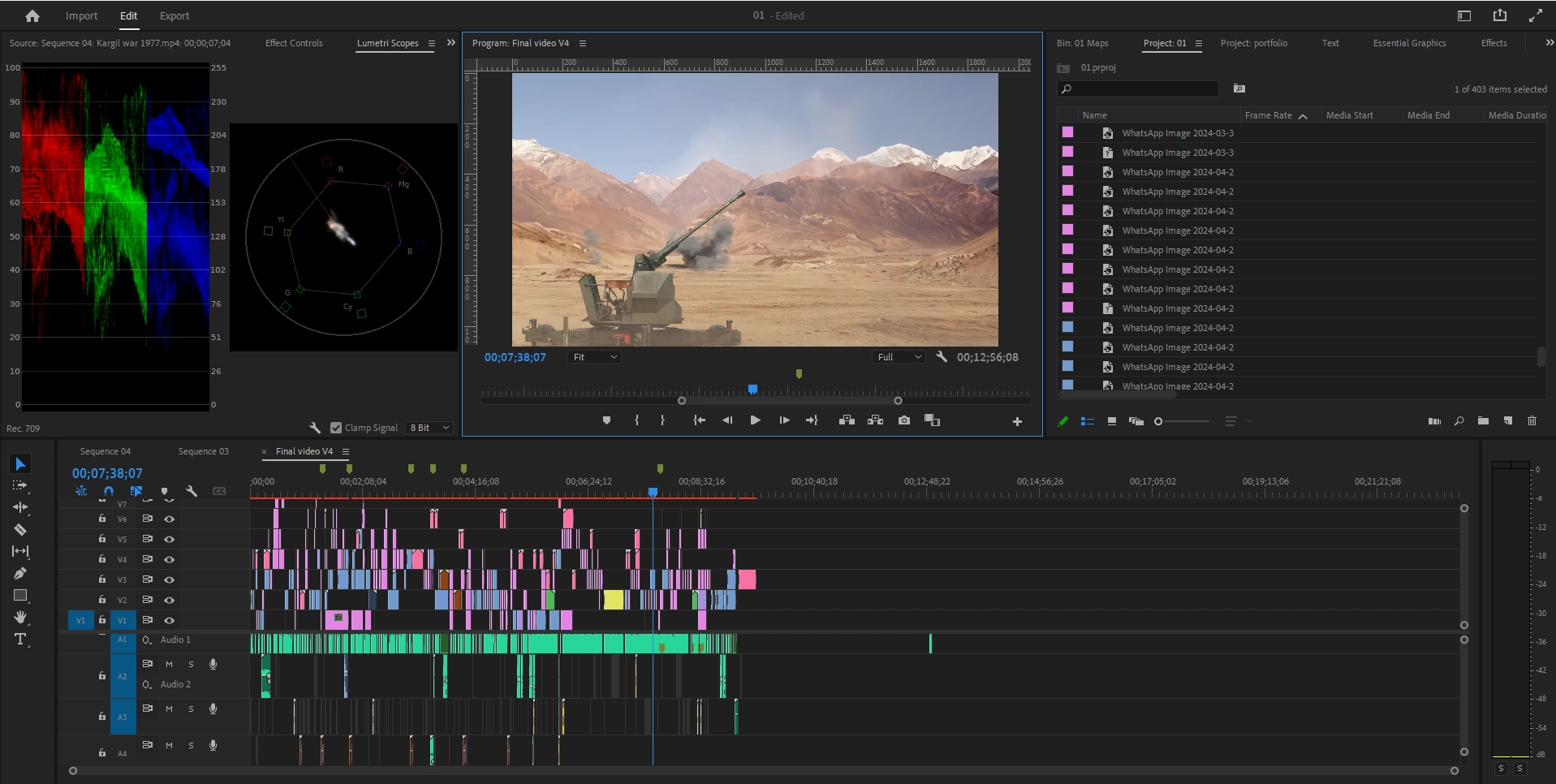The height and width of the screenshot is (784, 1556).
Task: Click the Home icon
Action: pos(32,15)
